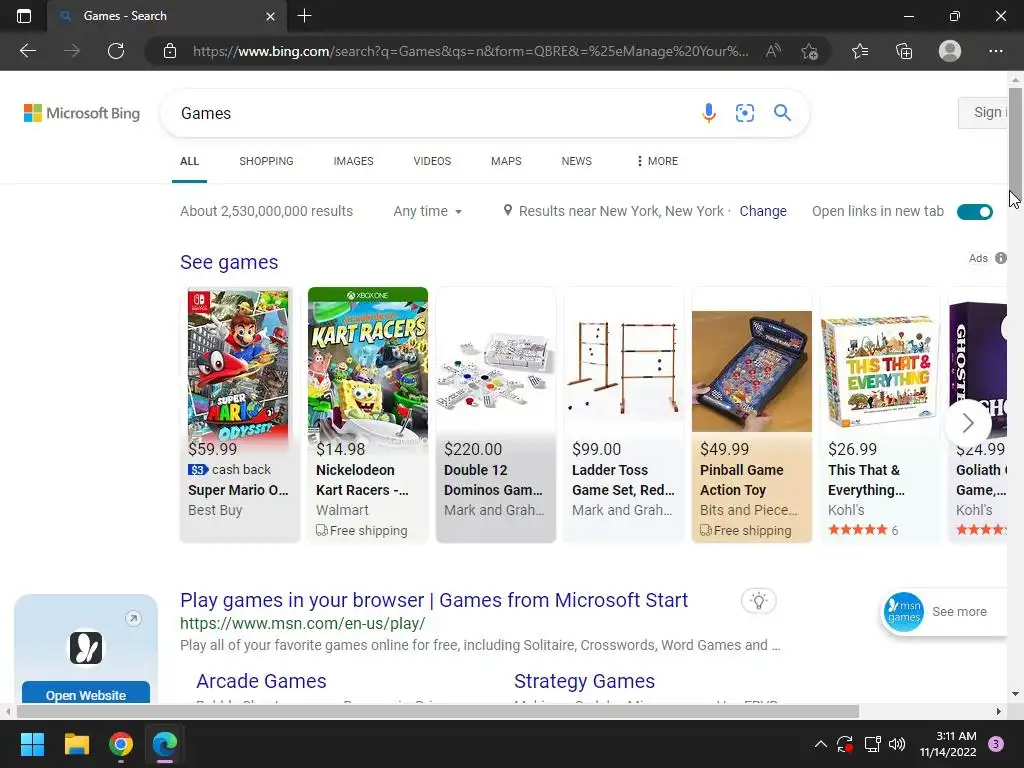Click the microphone voice search icon

click(x=709, y=113)
